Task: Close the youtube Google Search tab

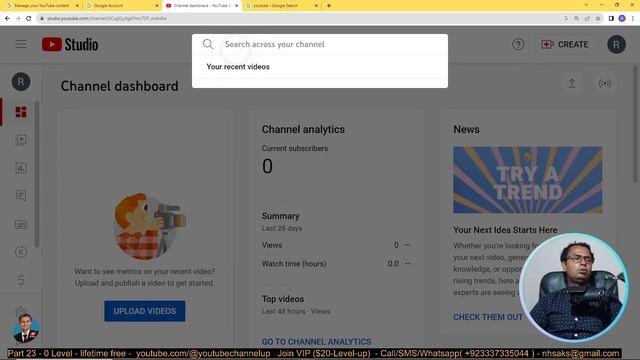Action: [x=316, y=6]
